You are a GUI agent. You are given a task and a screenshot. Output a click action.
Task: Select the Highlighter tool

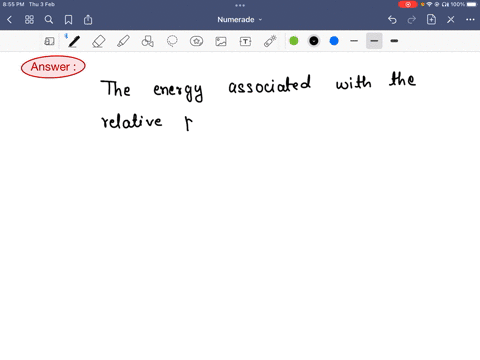click(x=123, y=41)
